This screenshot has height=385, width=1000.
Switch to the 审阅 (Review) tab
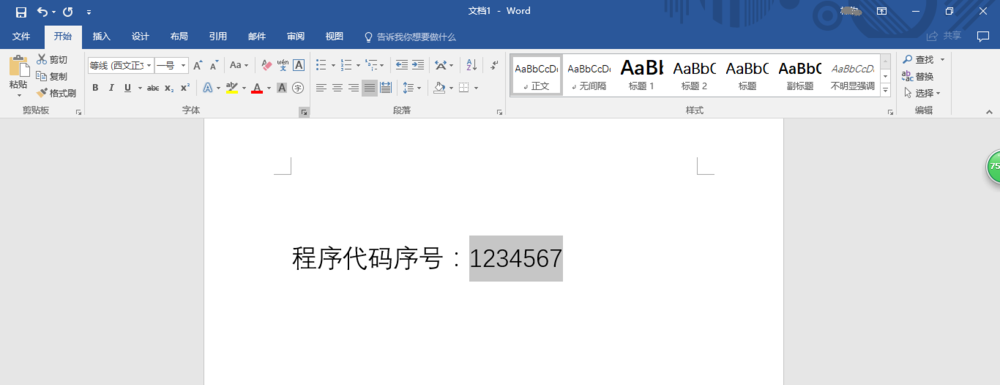[x=296, y=36]
